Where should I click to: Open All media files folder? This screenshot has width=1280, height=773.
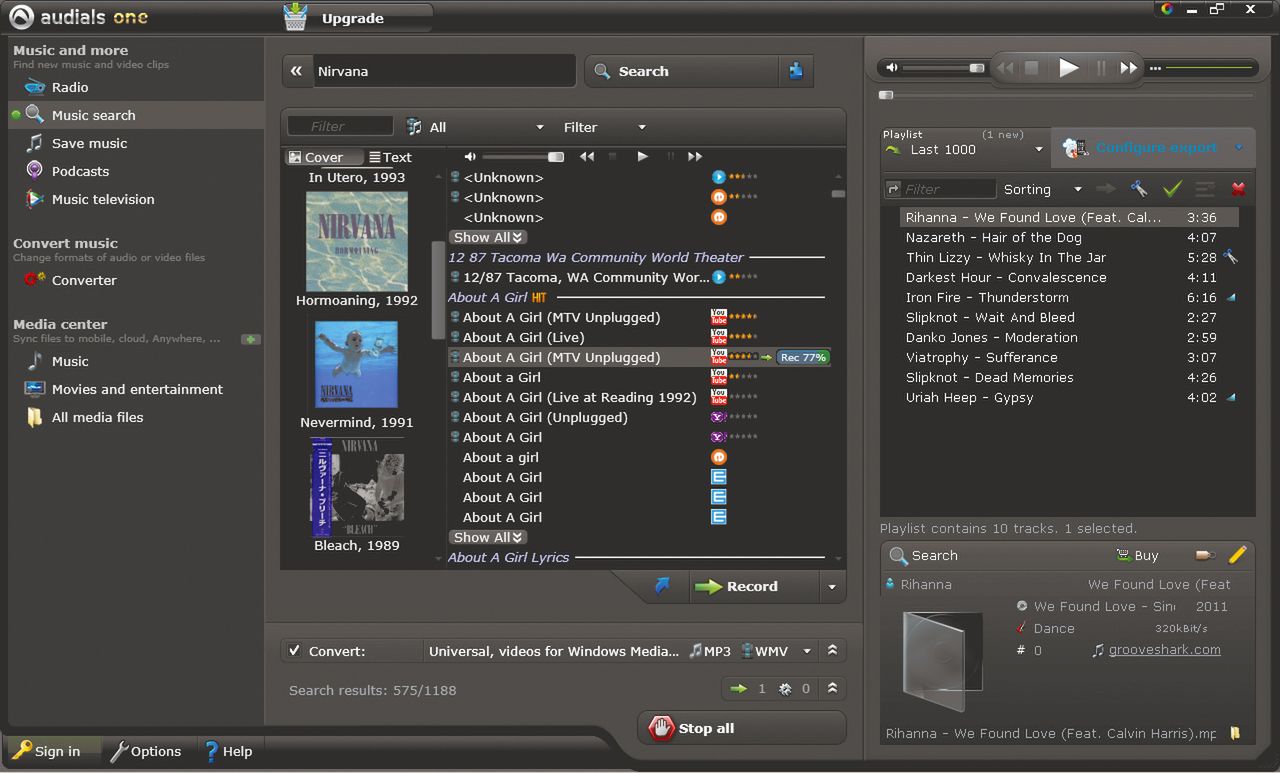(97, 417)
